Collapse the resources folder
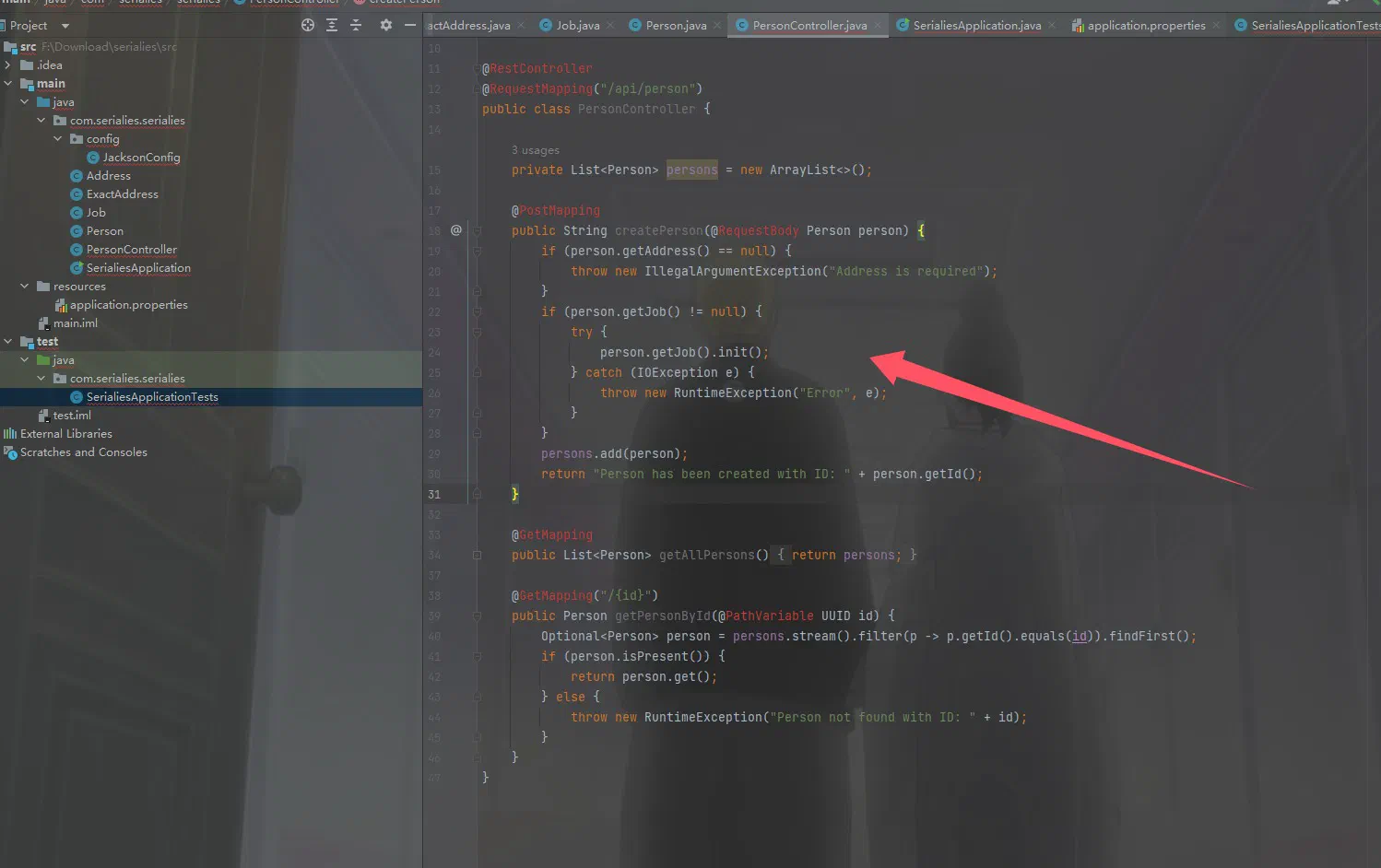 click(x=25, y=286)
